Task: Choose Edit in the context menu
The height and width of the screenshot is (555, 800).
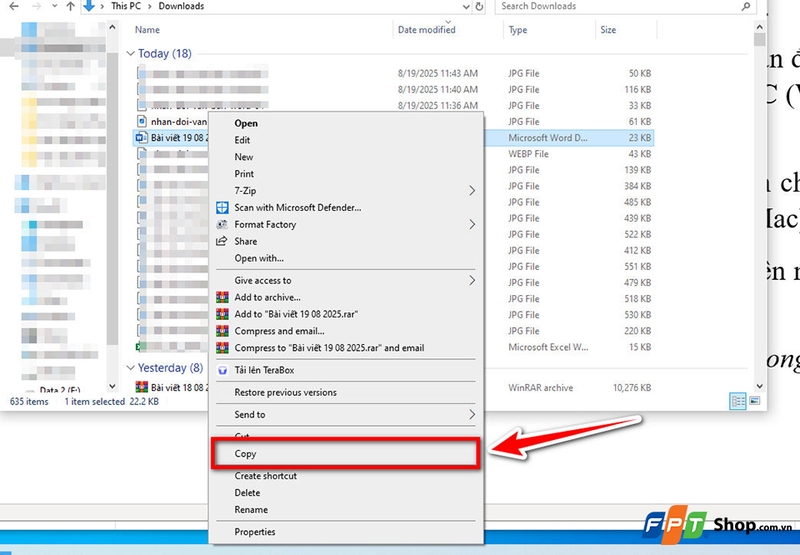Action: coord(345,140)
